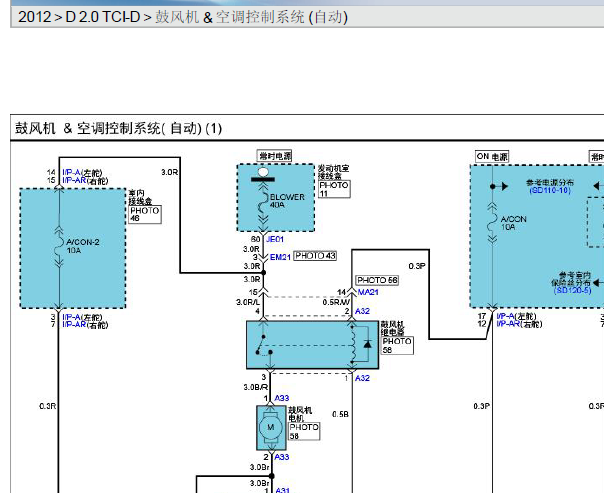Image resolution: width=604 pixels, height=493 pixels.
Task: Click the 常时电源 label above BLOWER fuse
Action: click(x=275, y=156)
